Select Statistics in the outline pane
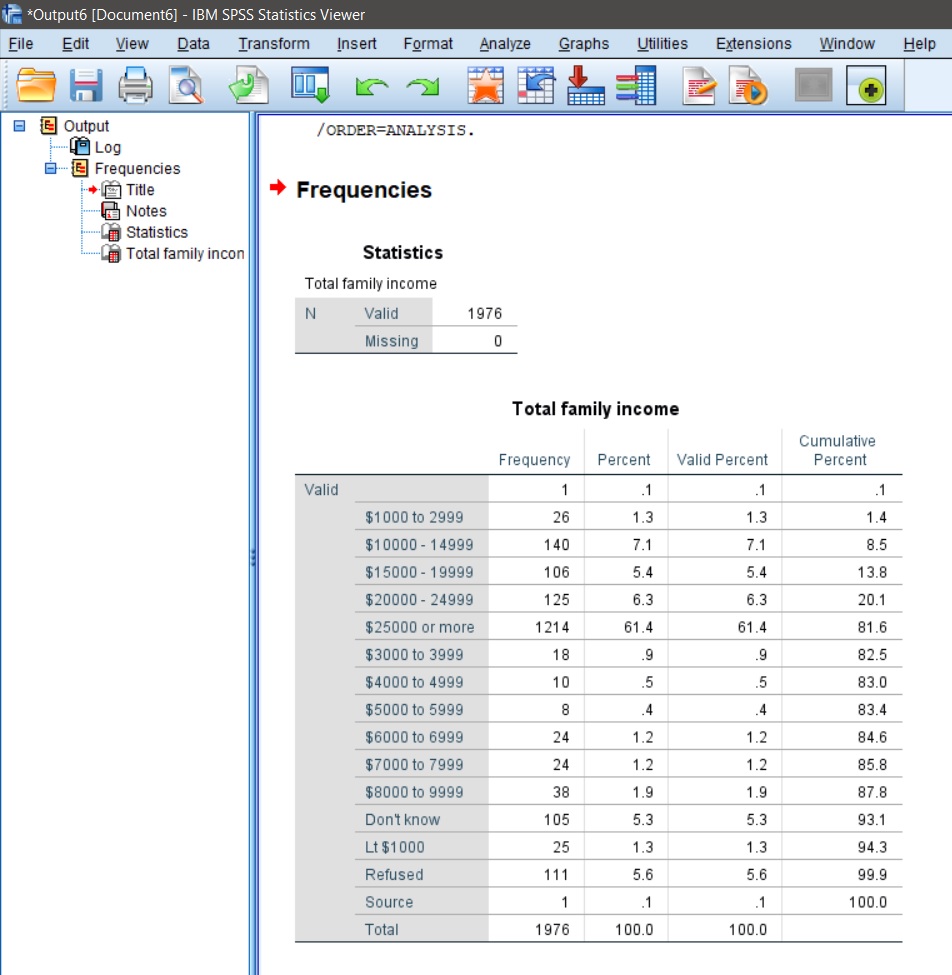 coord(156,232)
